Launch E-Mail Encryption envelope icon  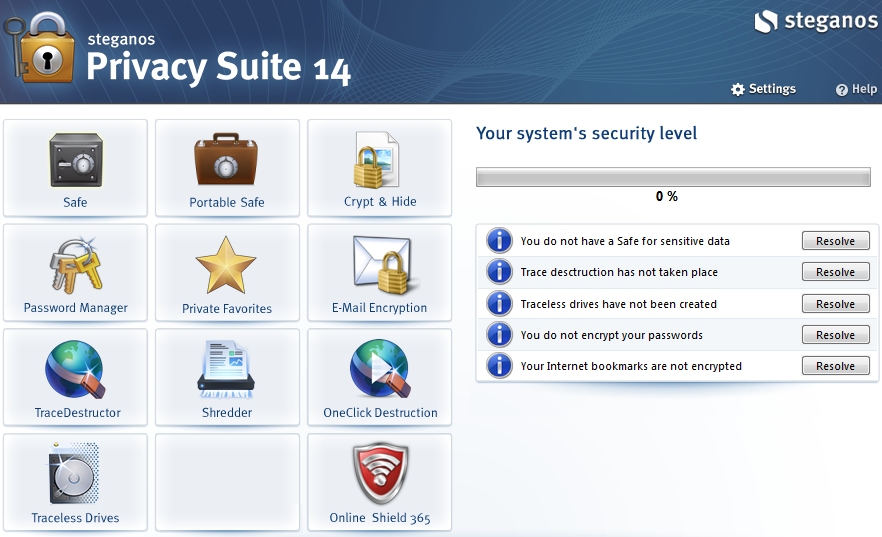384,265
